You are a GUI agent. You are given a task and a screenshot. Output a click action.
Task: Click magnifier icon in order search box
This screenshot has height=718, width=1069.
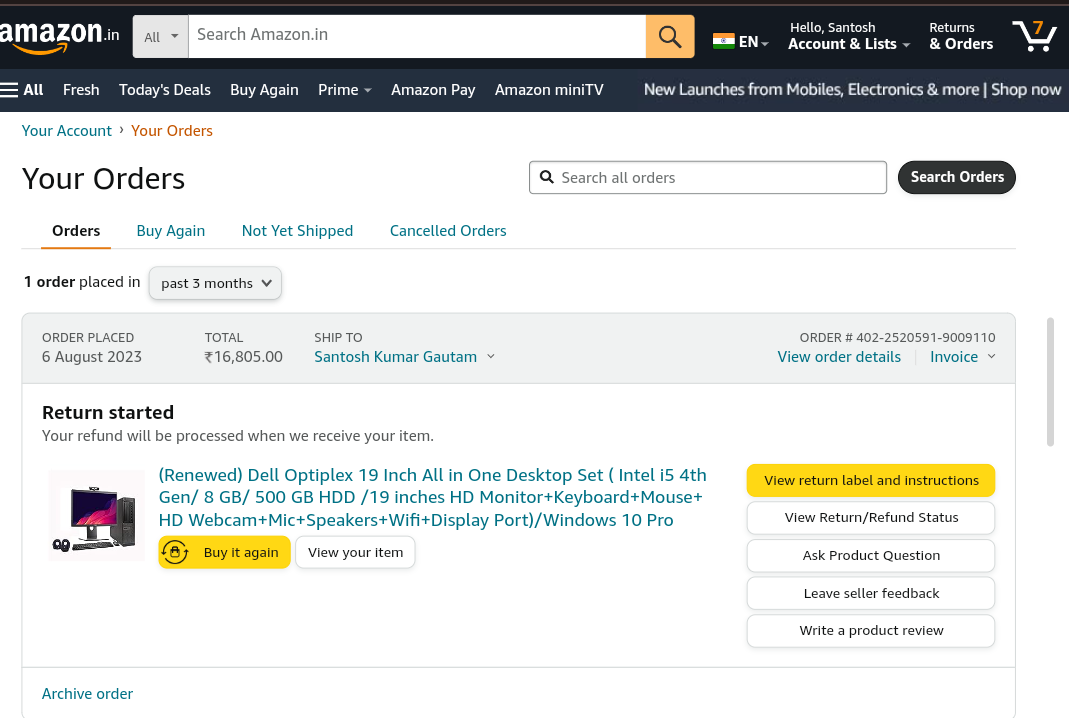coord(547,177)
